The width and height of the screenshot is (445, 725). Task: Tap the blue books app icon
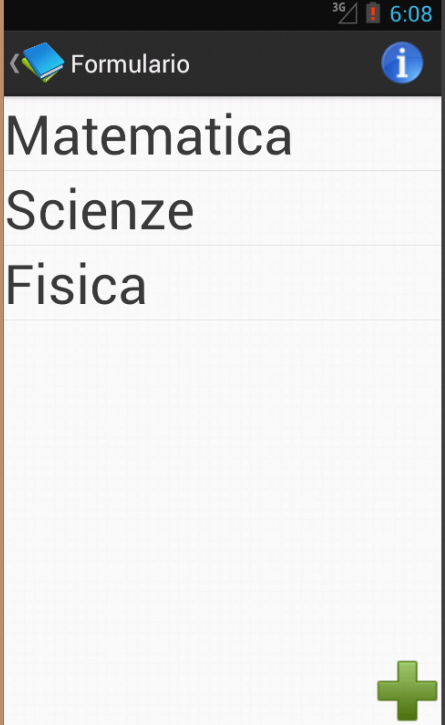click(43, 62)
